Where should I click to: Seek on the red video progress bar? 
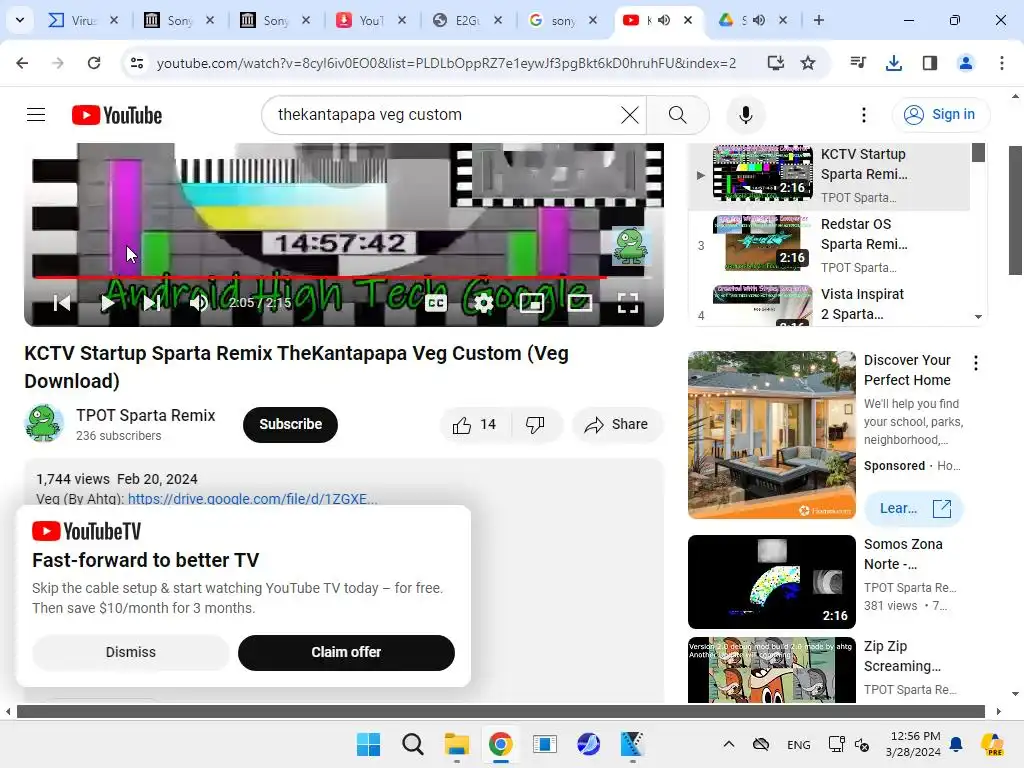tap(344, 278)
